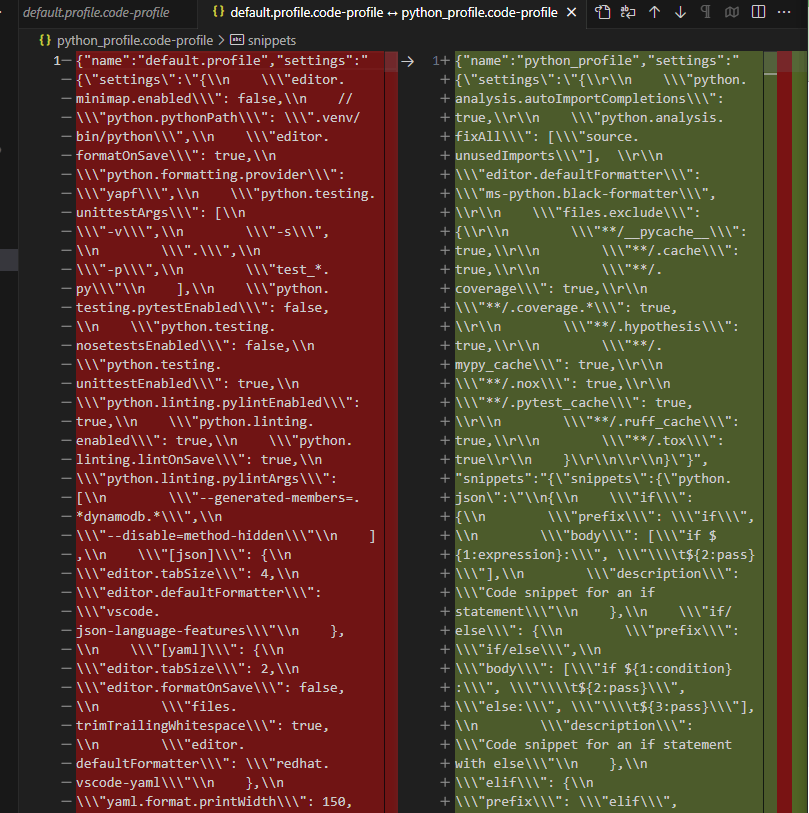Select the default.profile ↔ python_profile diff tab
809x813 pixels.
[394, 12]
